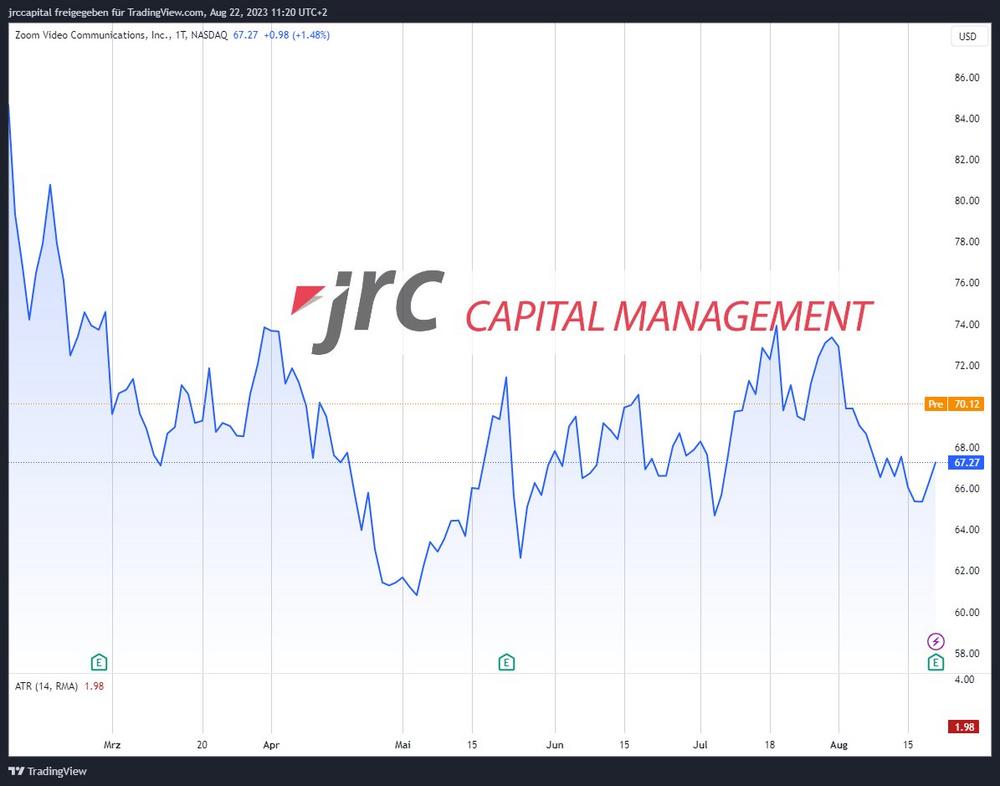The image size is (1000, 786).
Task: Click the 60.00 price axis label
Action: [967, 612]
